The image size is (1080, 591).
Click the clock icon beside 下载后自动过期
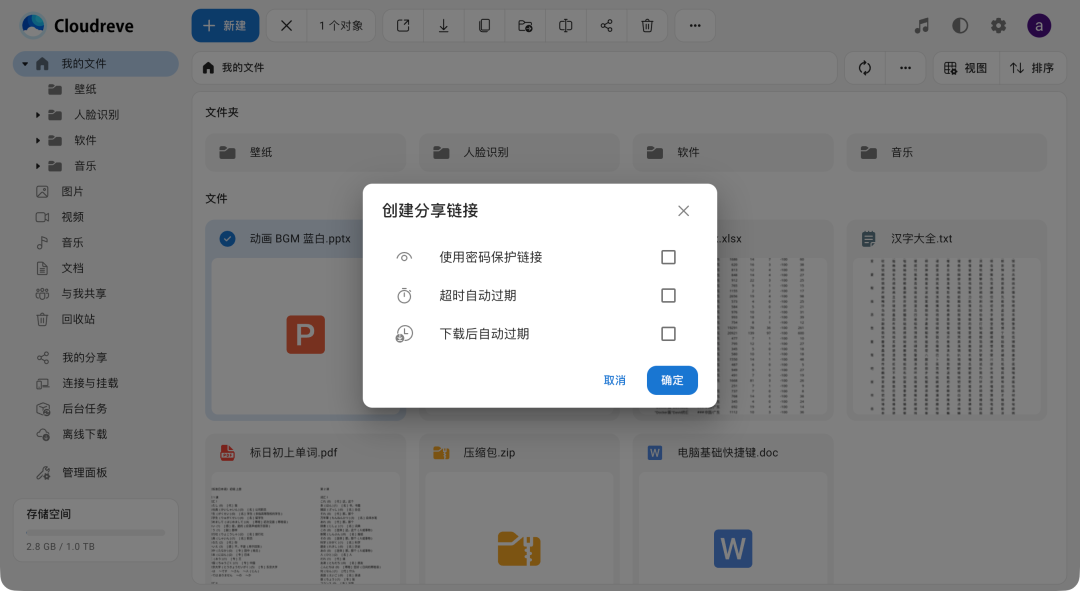coord(404,334)
